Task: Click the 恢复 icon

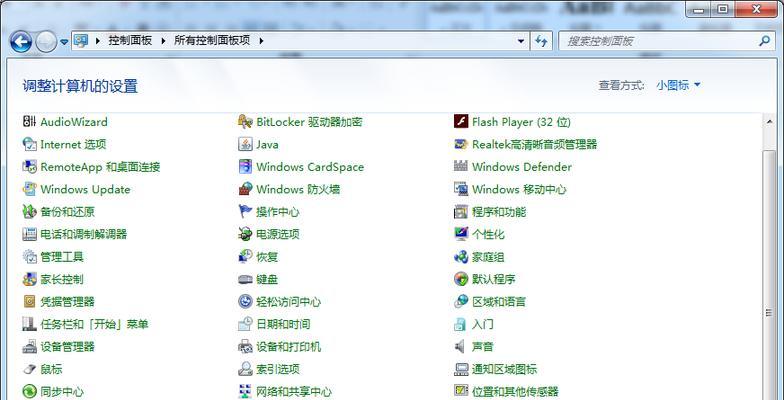Action: 245,257
